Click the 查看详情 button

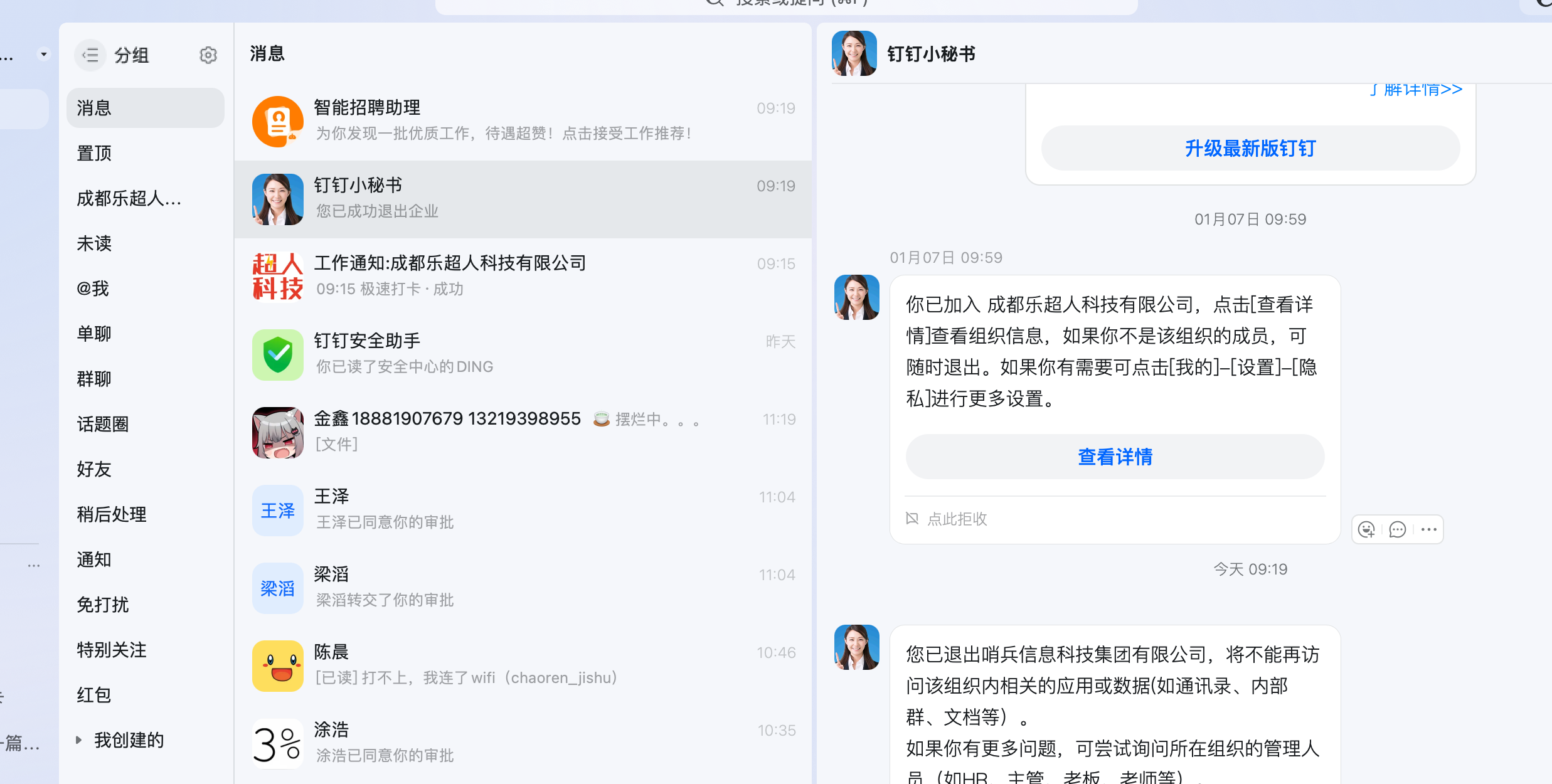[x=1115, y=457]
